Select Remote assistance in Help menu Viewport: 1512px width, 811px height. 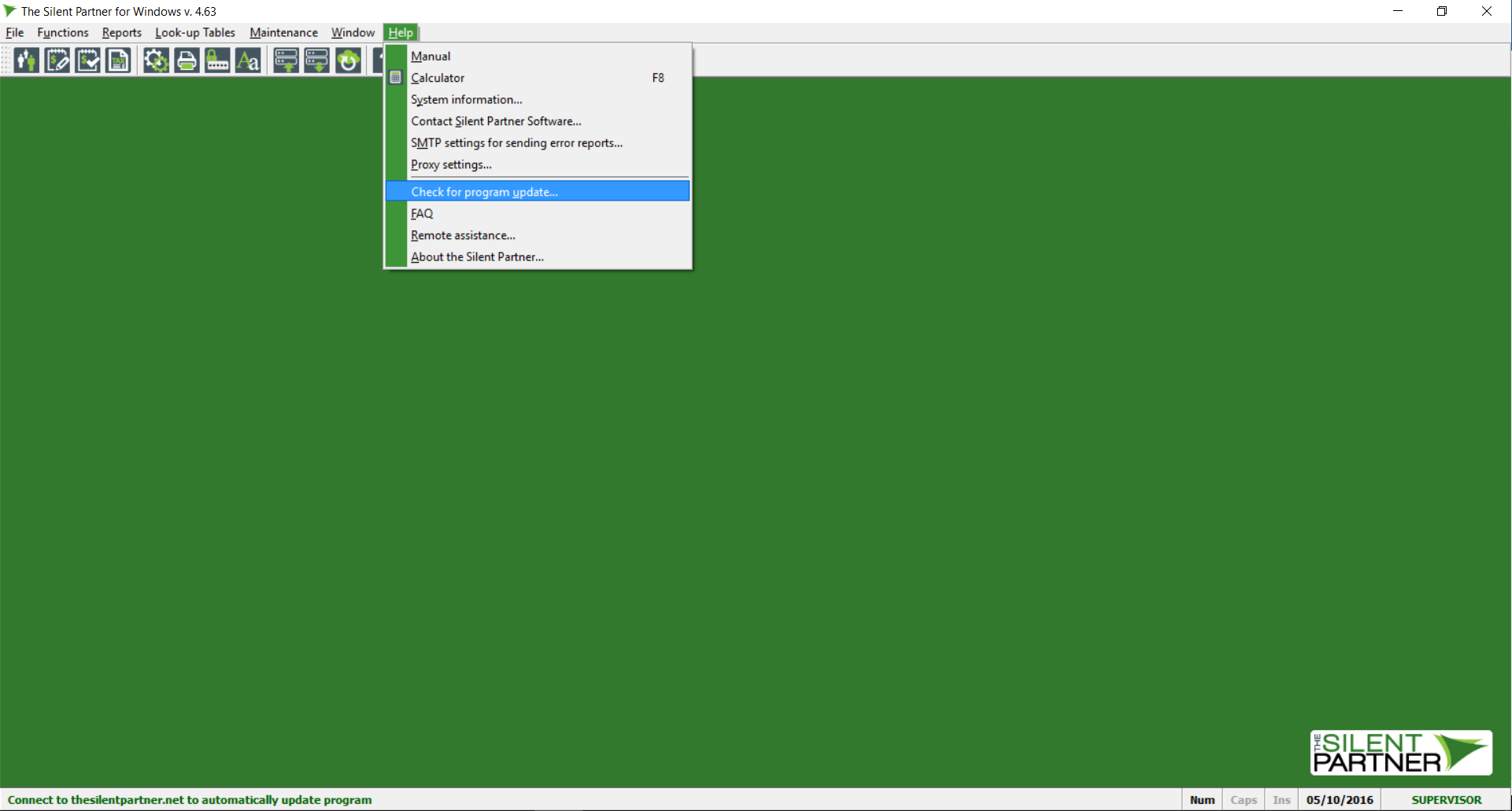(x=538, y=235)
